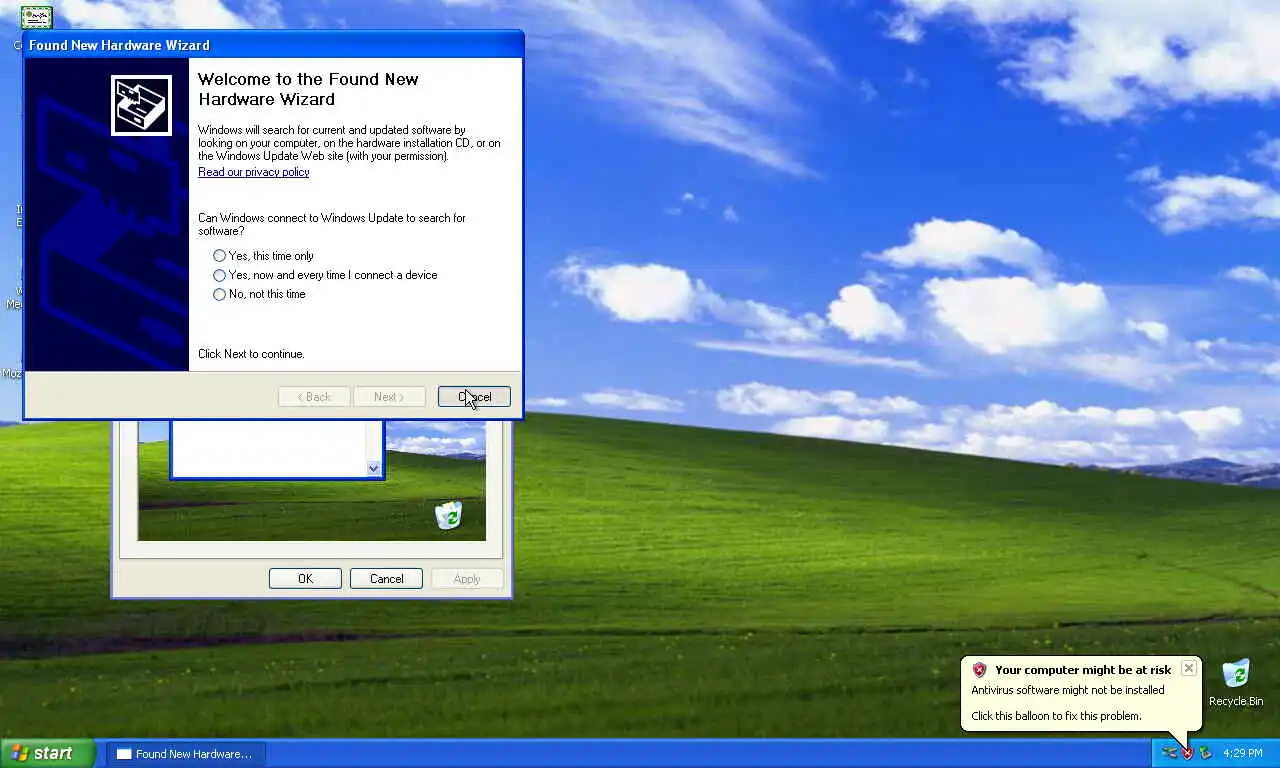Open the 'Read our privacy policy' link

click(253, 172)
